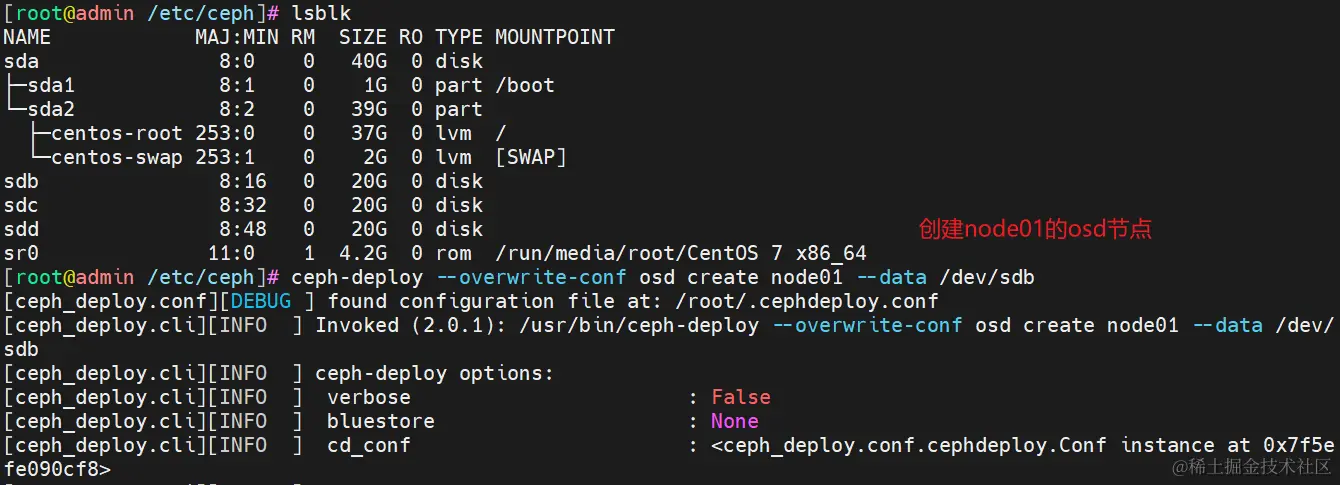Click the /run/media/root/CentOS 7 x86_64 mount path

tap(680, 253)
